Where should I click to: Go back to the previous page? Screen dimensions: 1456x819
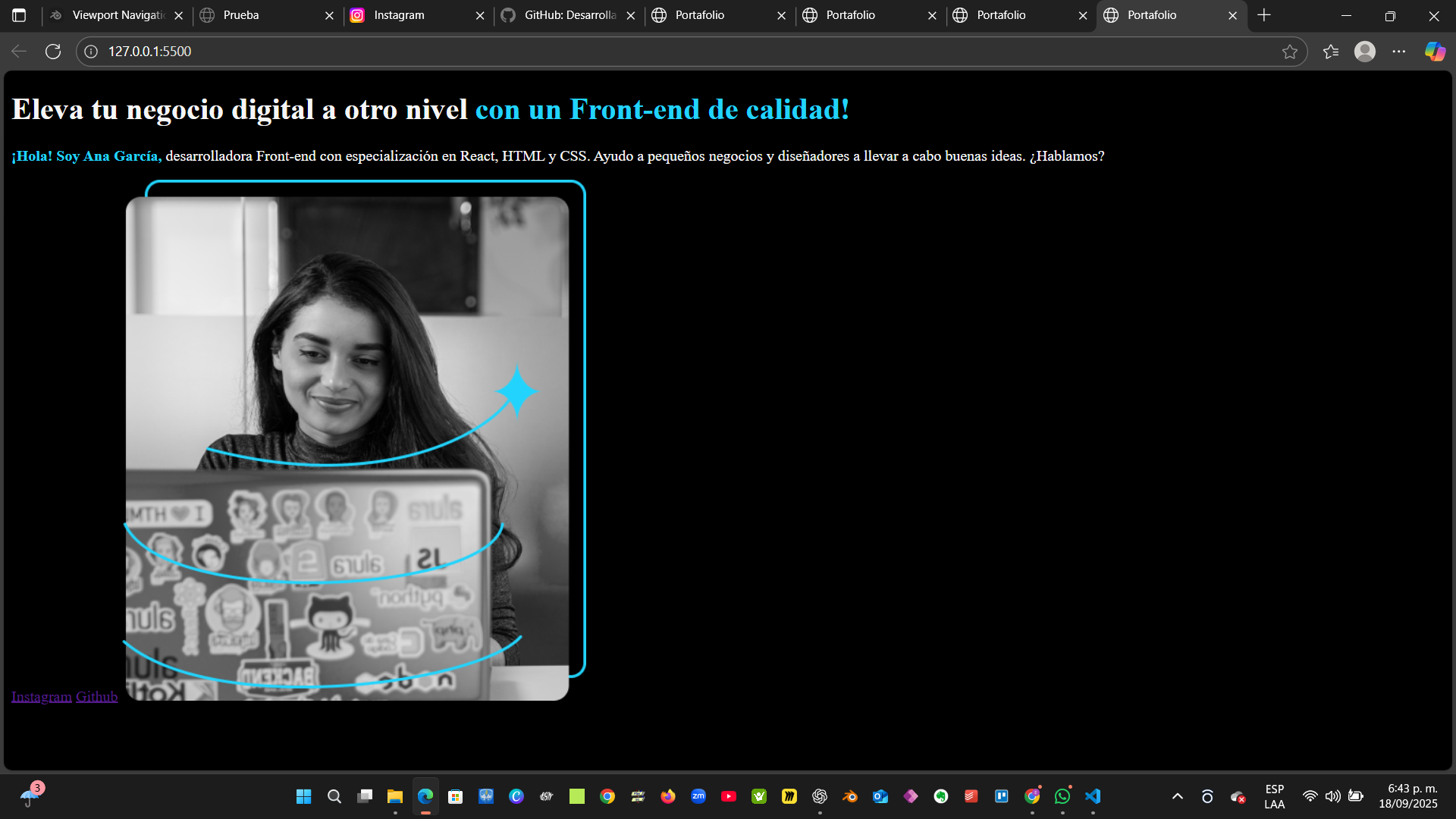(19, 51)
